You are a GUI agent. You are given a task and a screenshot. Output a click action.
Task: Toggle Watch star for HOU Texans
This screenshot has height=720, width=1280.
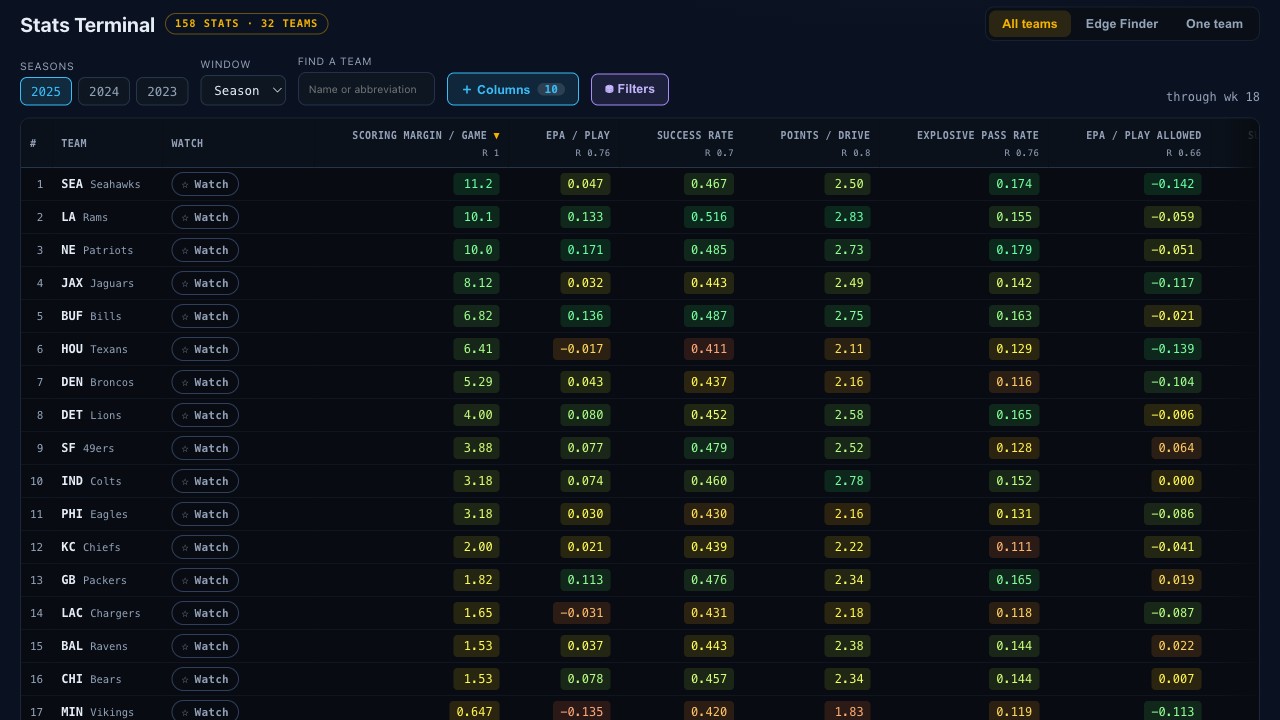pos(205,349)
